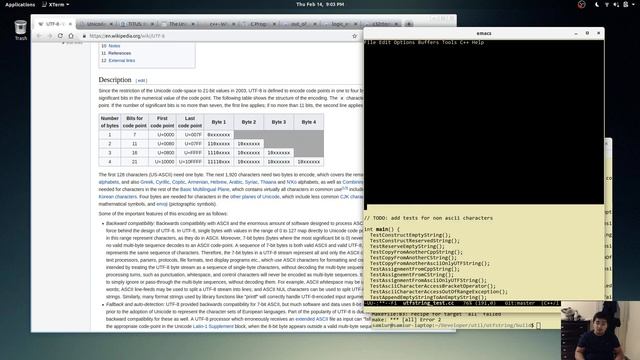640x360 pixels.
Task: Toggle the night light moon icon
Action: (597, 4)
